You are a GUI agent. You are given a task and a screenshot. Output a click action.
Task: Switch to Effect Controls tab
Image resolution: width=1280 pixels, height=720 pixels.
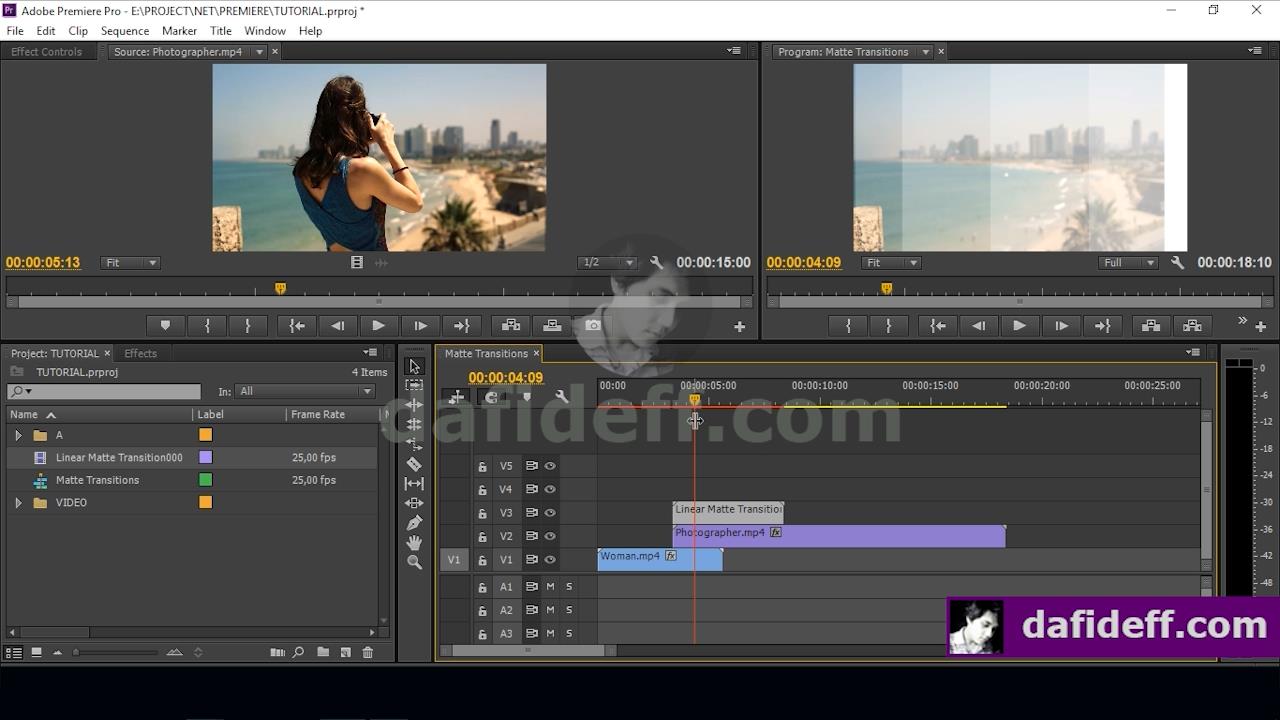[x=46, y=52]
